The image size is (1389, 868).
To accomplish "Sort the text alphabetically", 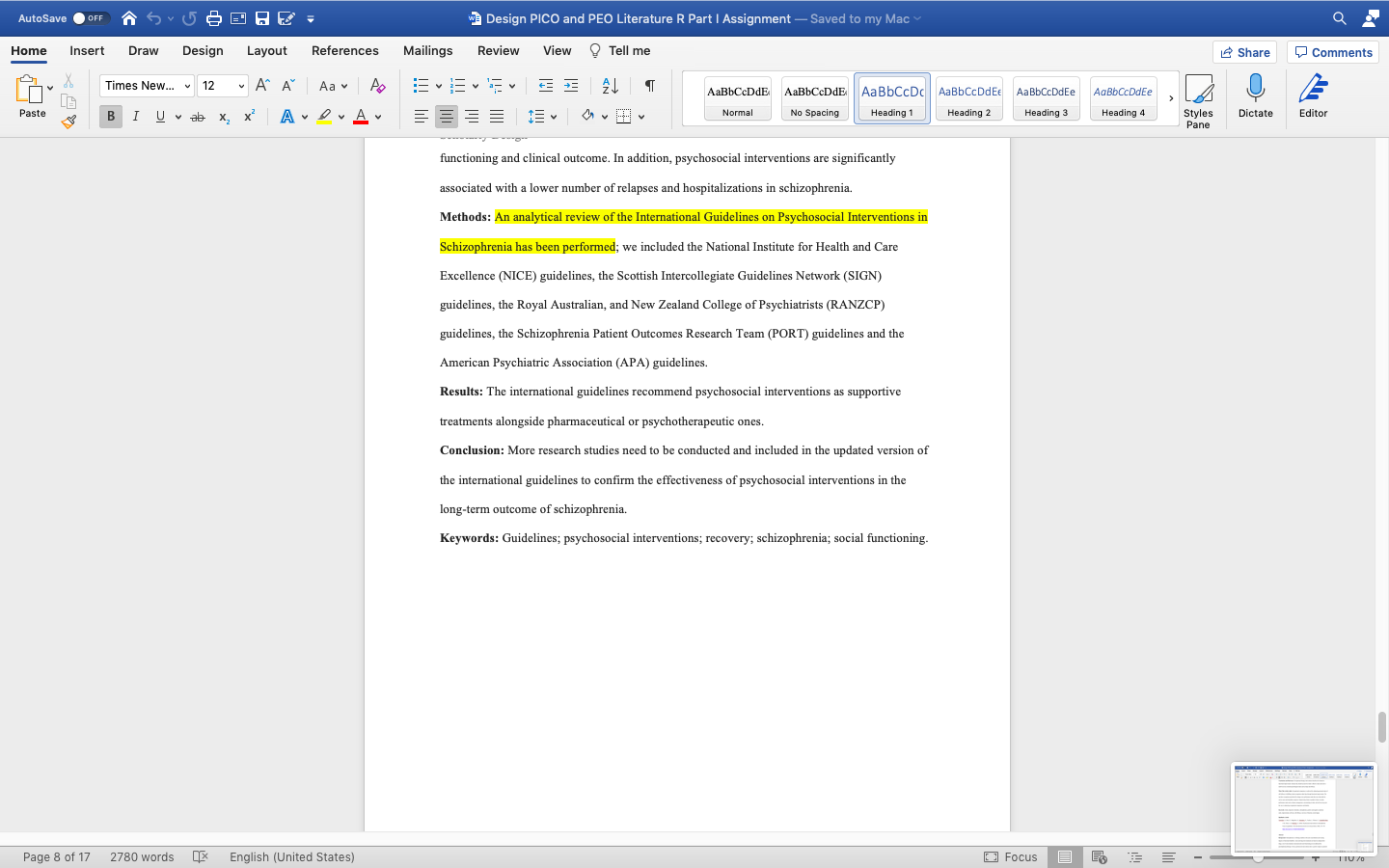I will click(x=609, y=86).
